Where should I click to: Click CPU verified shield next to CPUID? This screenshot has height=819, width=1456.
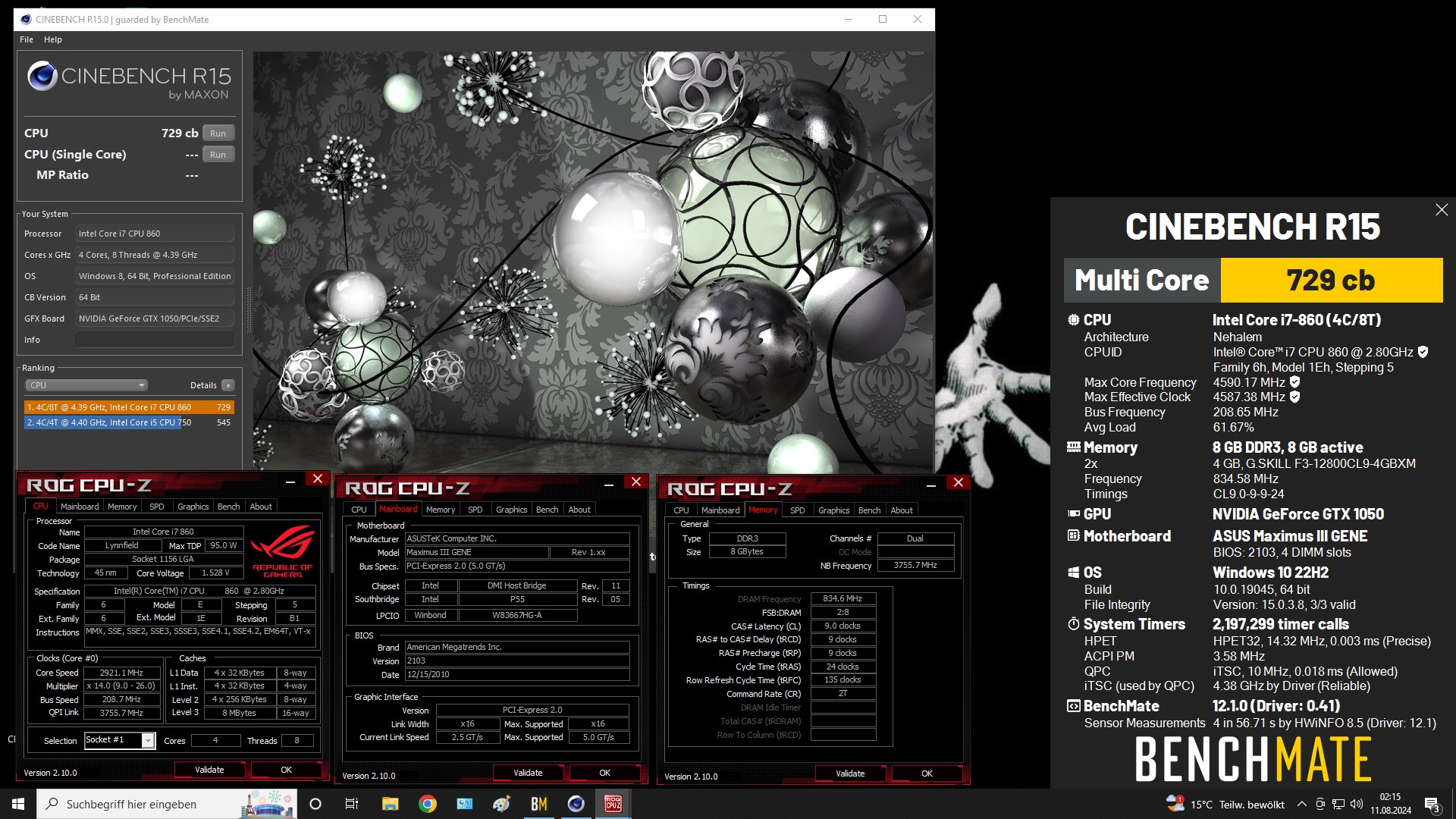1423,352
